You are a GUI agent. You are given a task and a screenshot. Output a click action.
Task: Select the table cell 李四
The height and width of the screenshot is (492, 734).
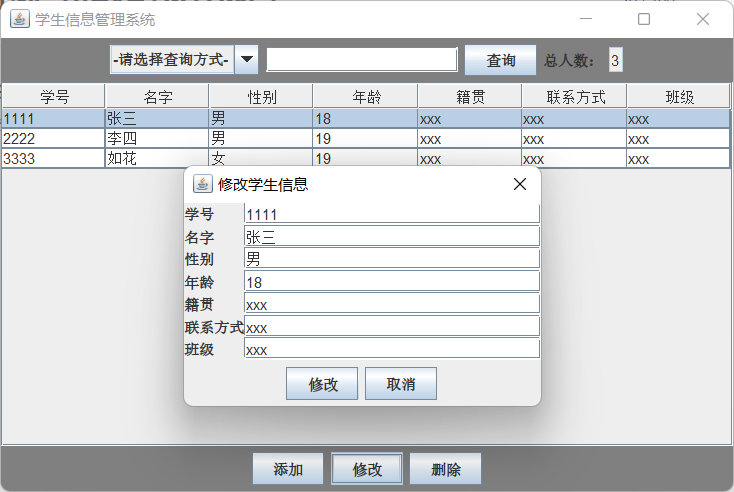(157, 139)
